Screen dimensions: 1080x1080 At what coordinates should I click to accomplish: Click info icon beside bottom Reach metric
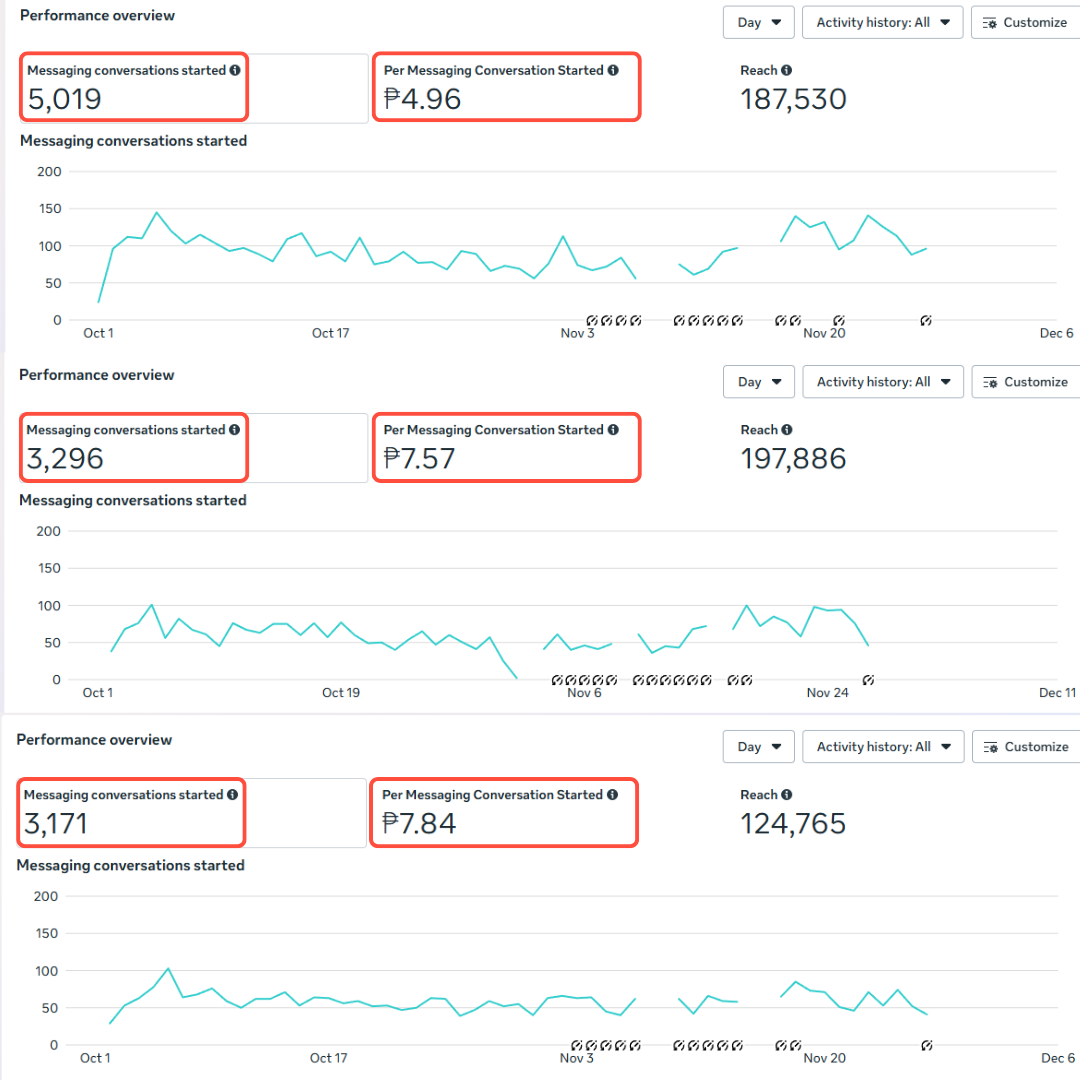coord(787,795)
